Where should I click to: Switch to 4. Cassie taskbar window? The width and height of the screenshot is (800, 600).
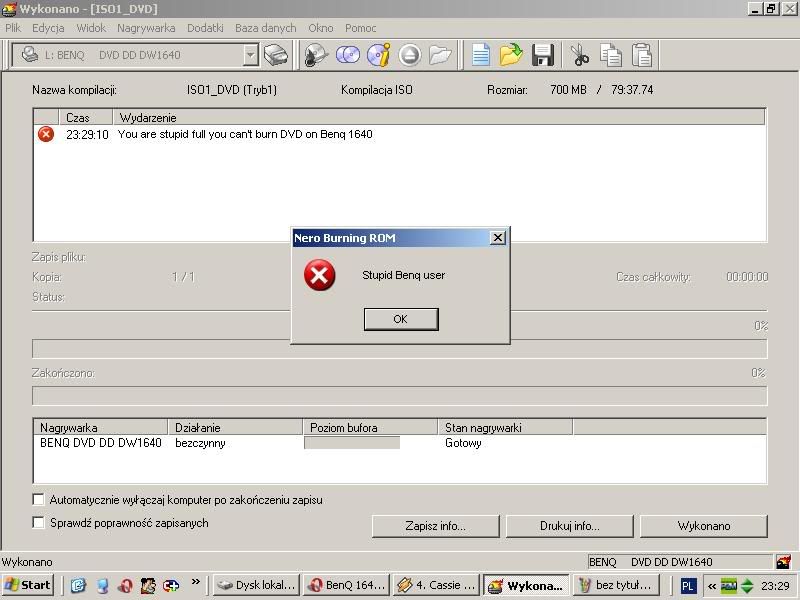pyautogui.click(x=437, y=585)
